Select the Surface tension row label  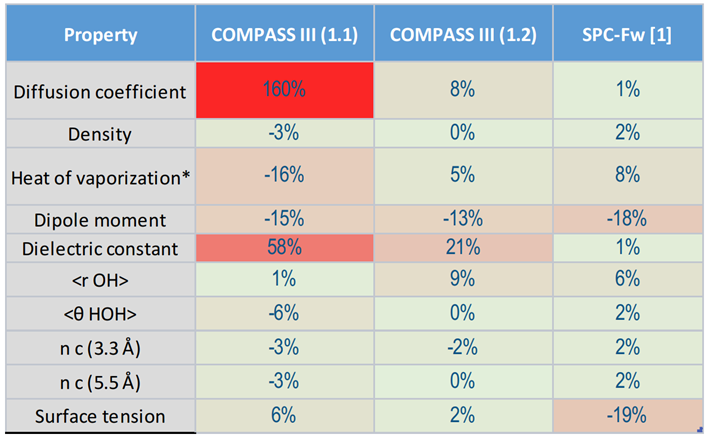click(99, 415)
